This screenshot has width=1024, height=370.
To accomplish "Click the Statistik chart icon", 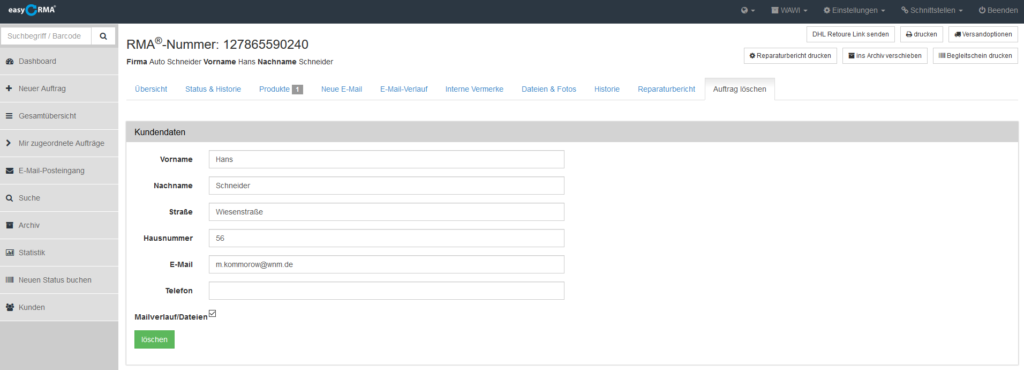I will [10, 253].
